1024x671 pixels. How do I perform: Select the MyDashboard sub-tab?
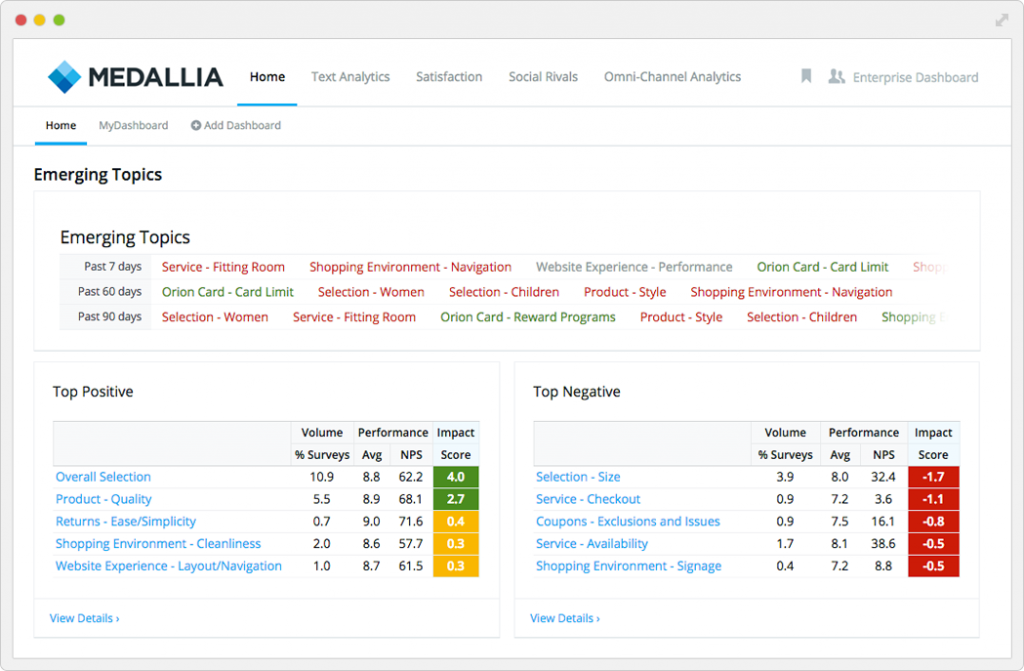[133, 126]
